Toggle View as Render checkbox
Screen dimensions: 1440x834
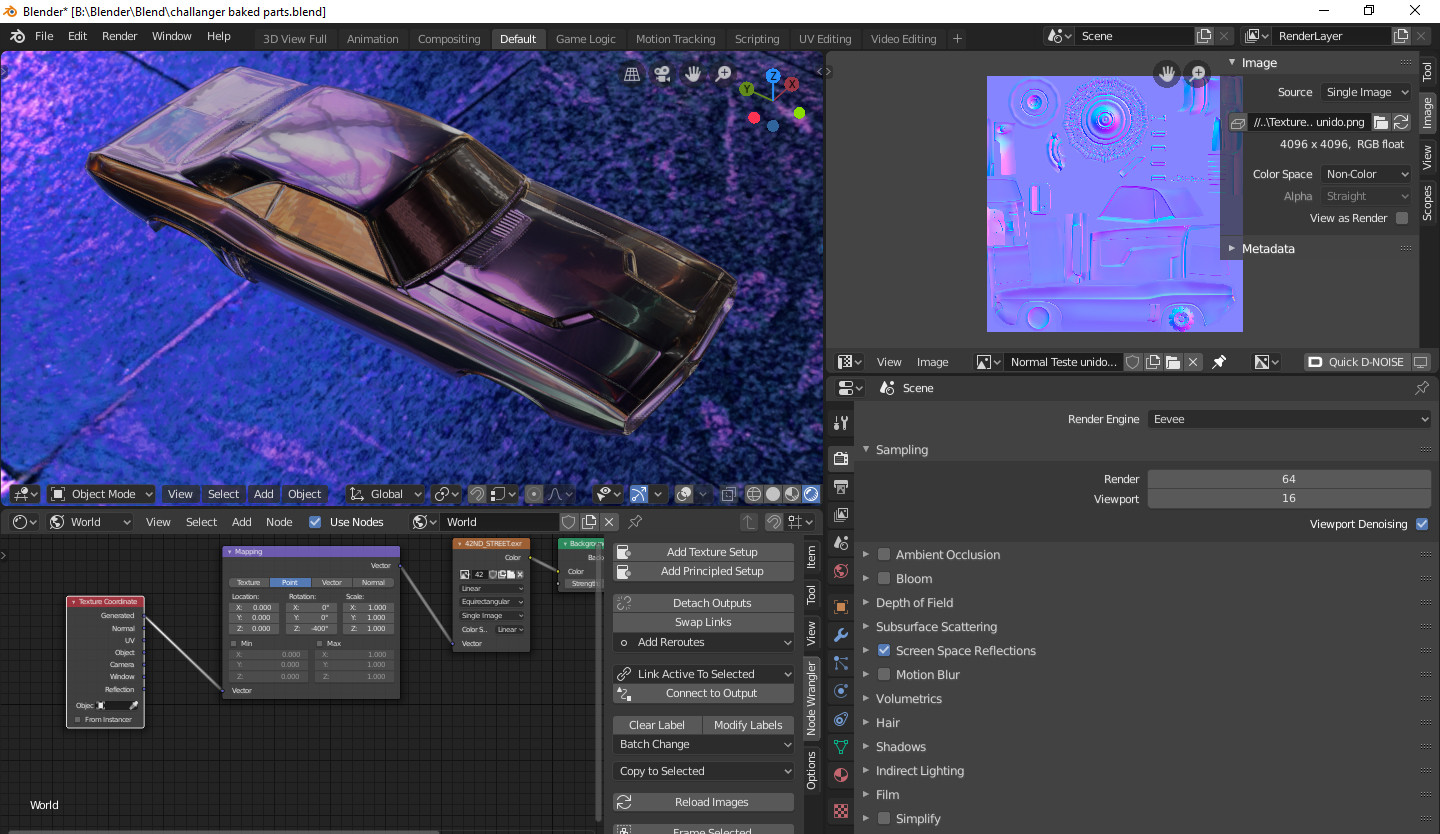coord(1402,218)
